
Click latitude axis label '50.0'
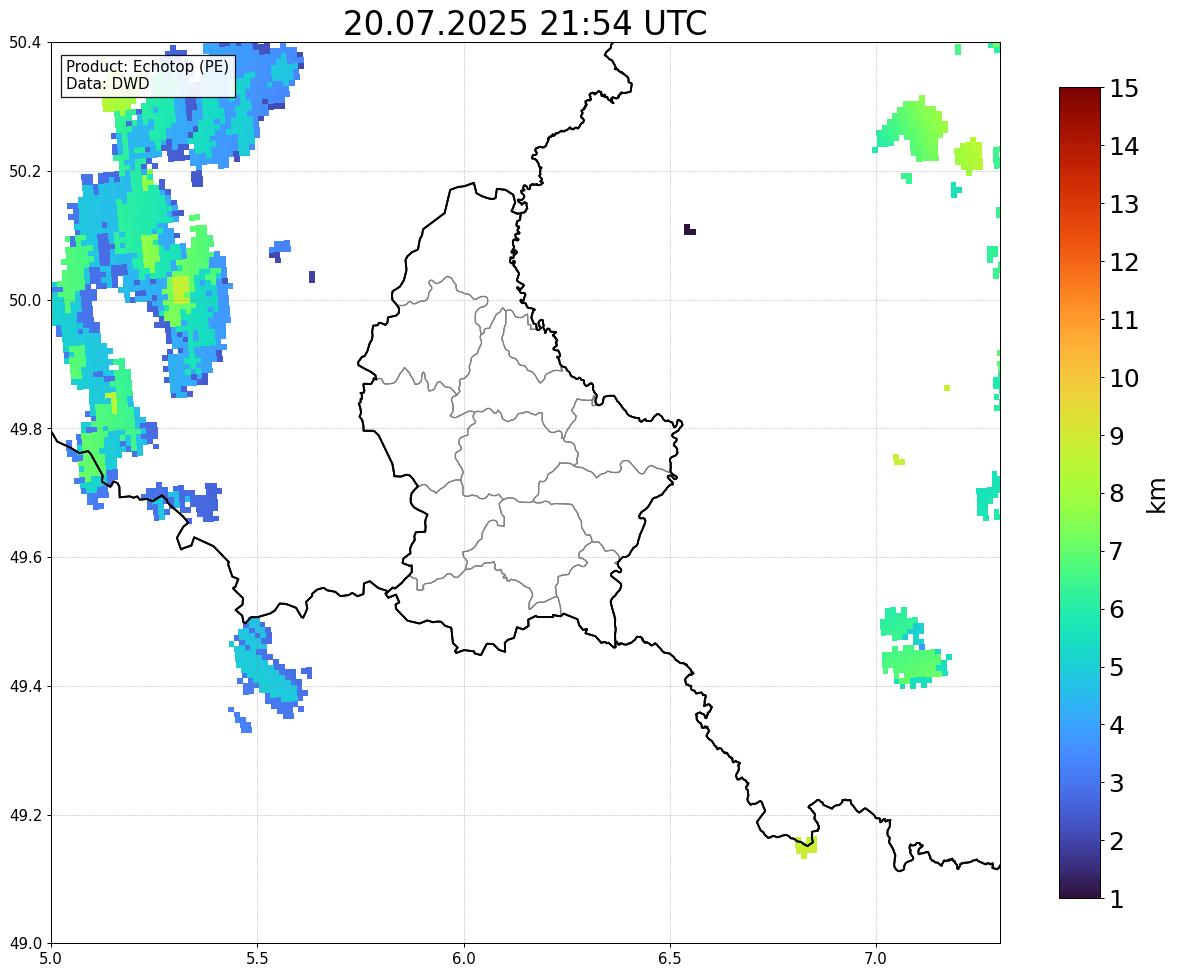tap(25, 301)
